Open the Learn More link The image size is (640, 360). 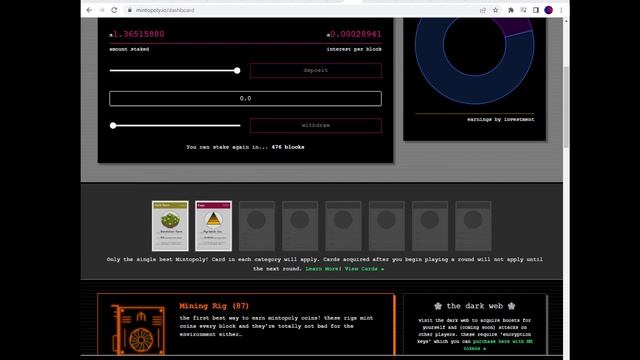(x=322, y=269)
